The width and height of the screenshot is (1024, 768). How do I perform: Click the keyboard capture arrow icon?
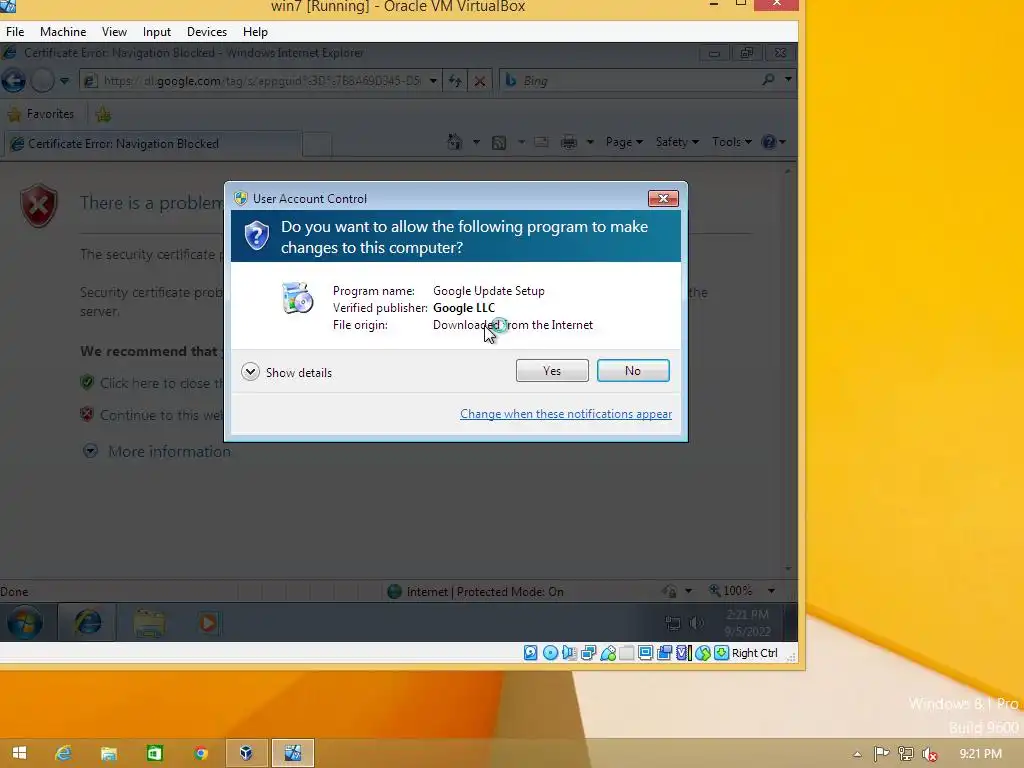[x=721, y=652]
